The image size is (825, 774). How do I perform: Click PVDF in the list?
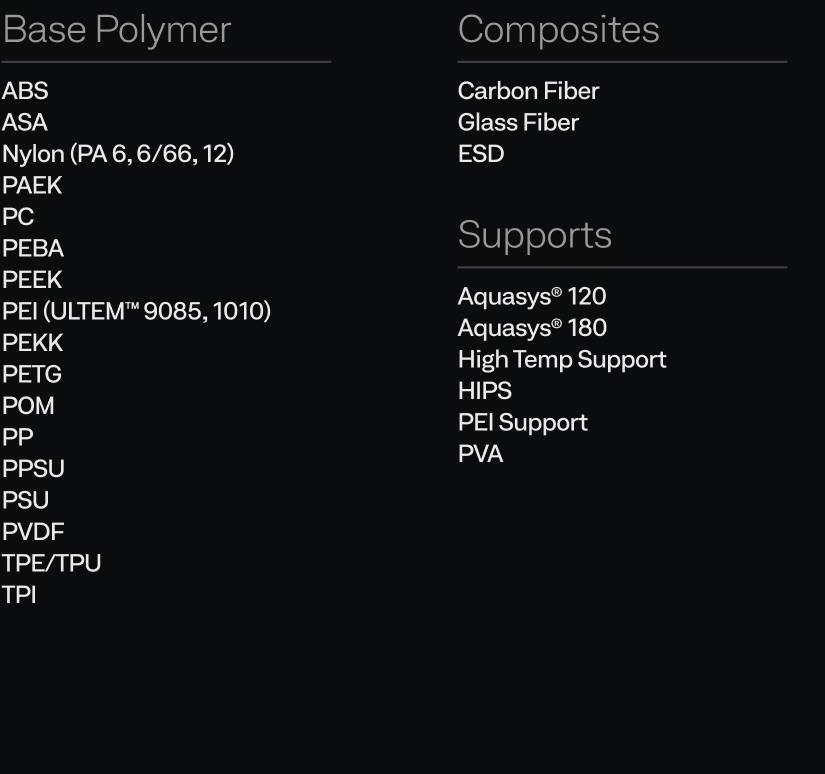(33, 532)
